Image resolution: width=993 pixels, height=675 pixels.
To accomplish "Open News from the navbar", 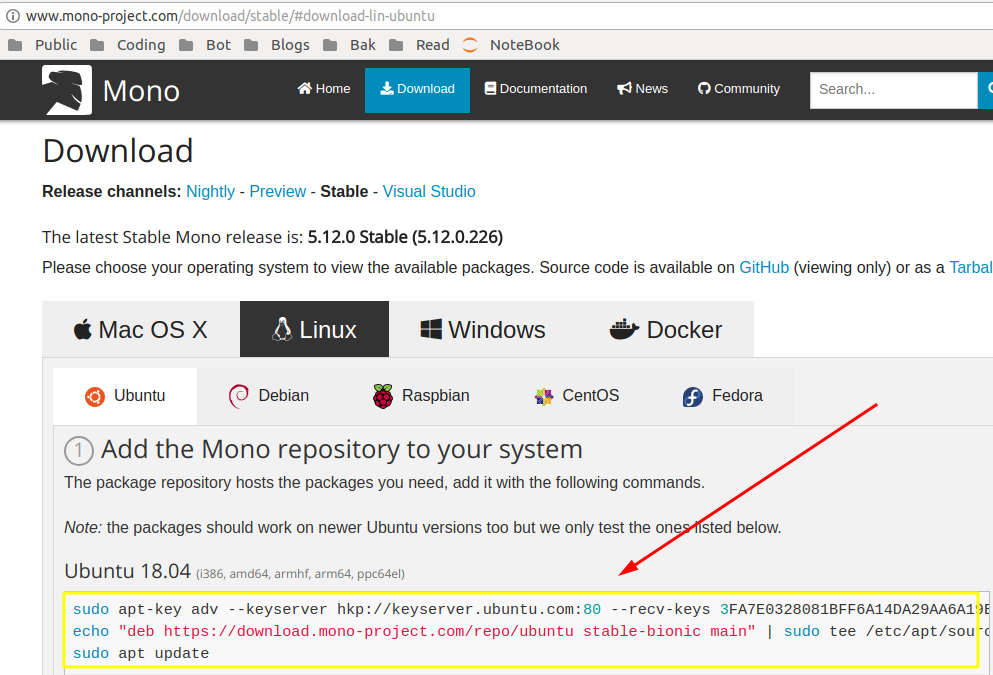I will tap(642, 89).
